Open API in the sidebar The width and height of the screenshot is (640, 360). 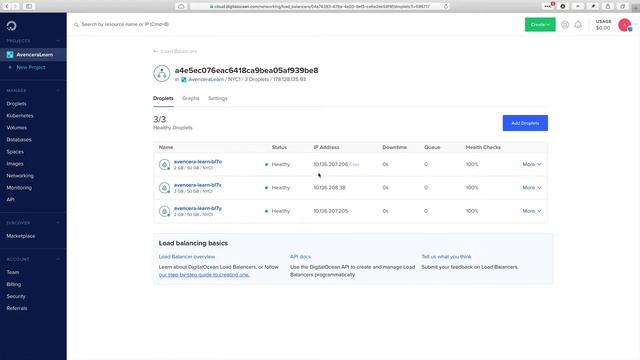coord(11,200)
